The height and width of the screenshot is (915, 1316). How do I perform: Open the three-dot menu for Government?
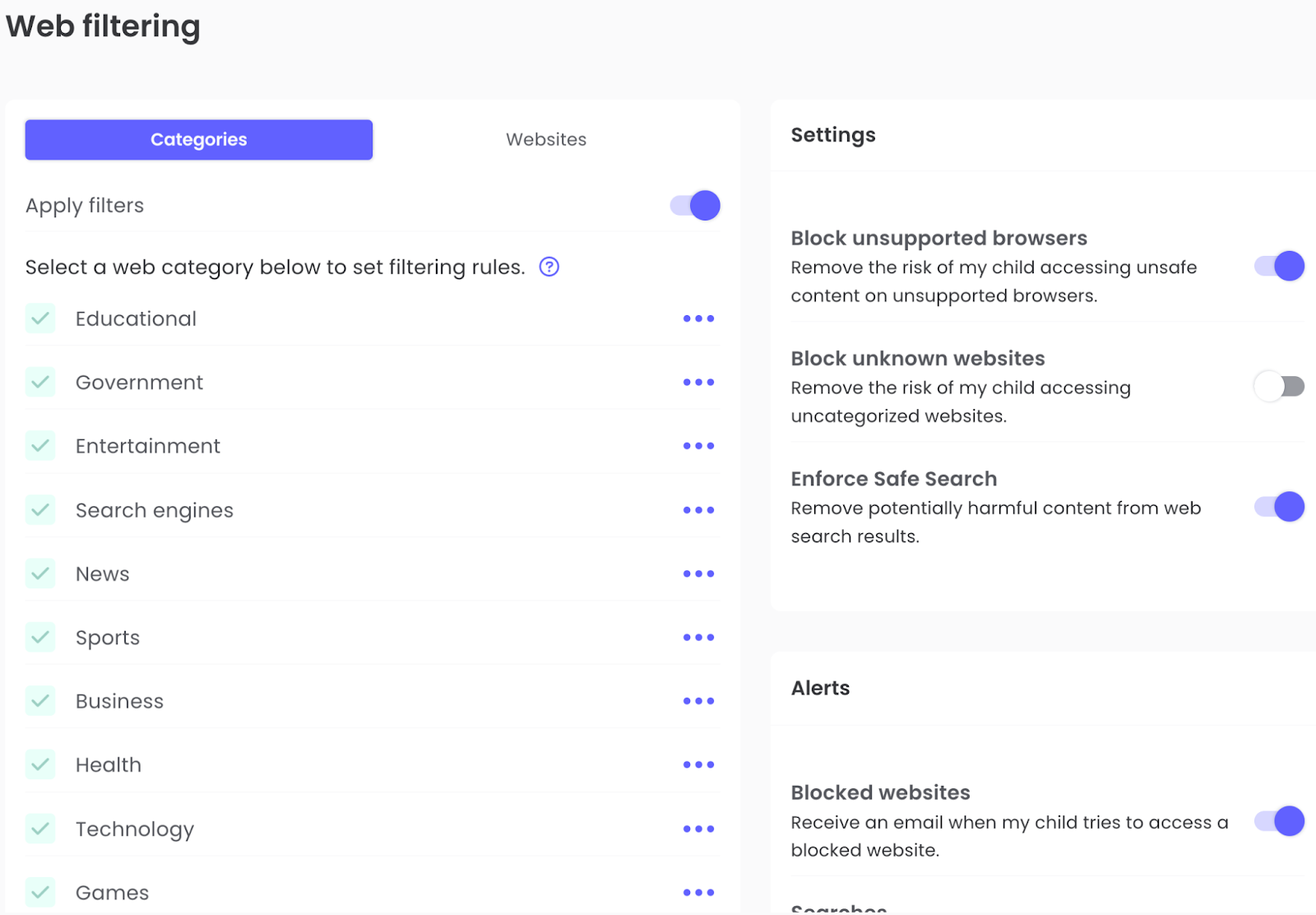(x=698, y=382)
